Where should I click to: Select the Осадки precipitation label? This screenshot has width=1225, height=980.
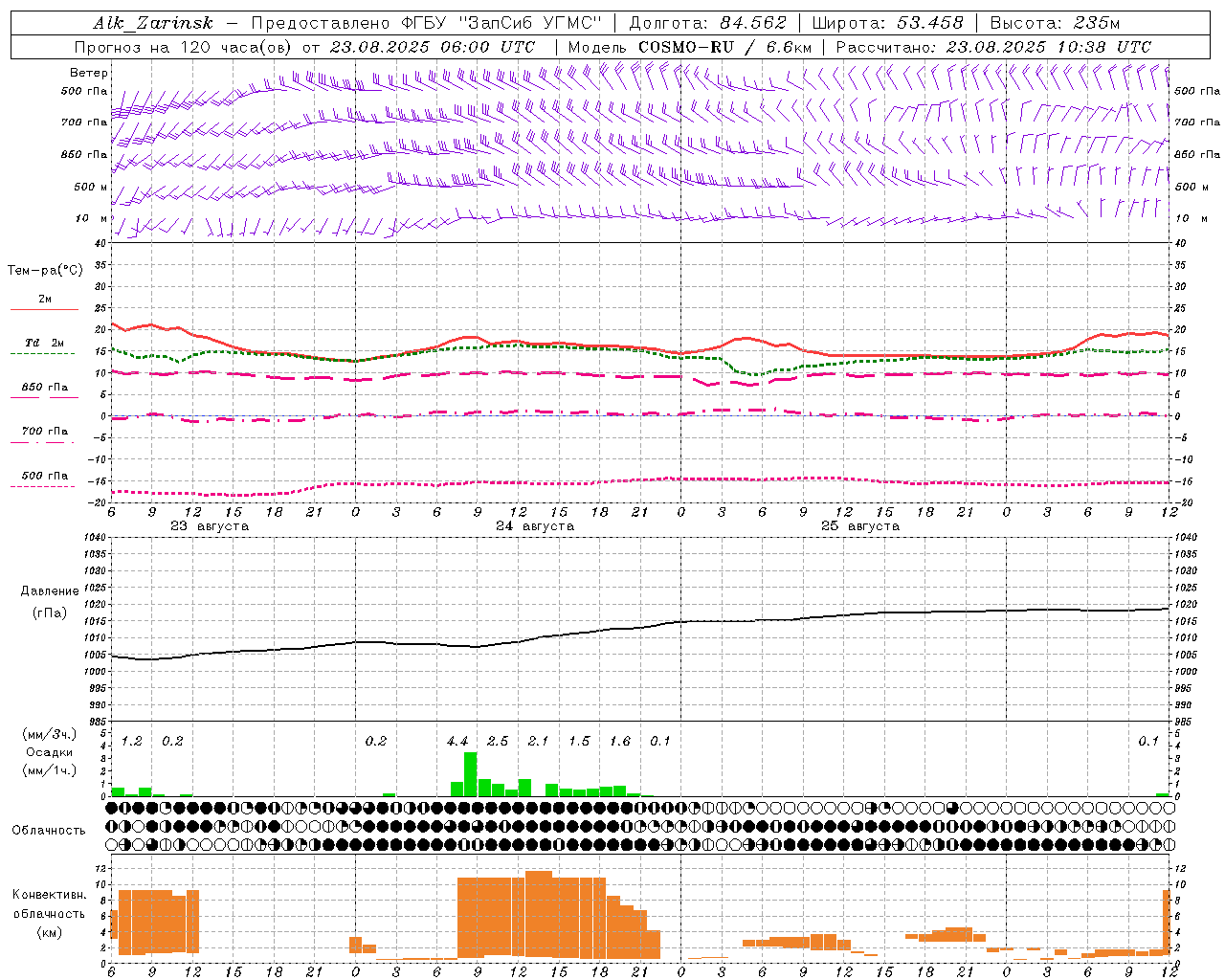50,752
